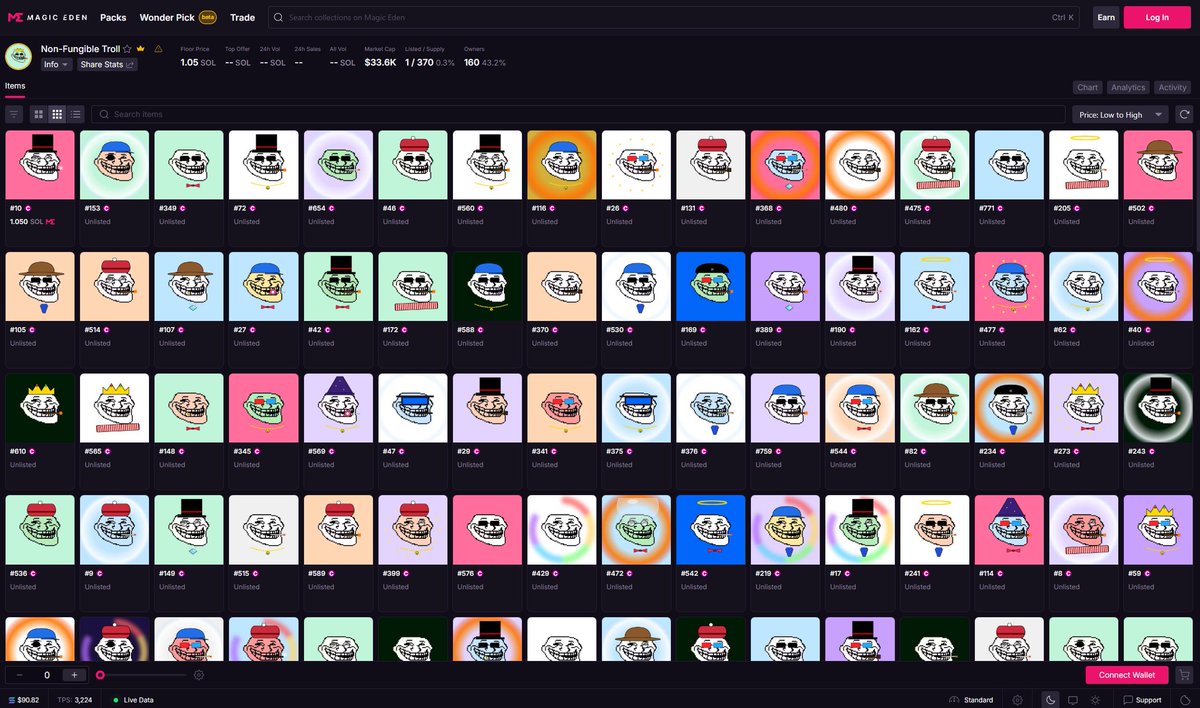Click the #375 item label
1200x708 pixels.
pos(613,452)
